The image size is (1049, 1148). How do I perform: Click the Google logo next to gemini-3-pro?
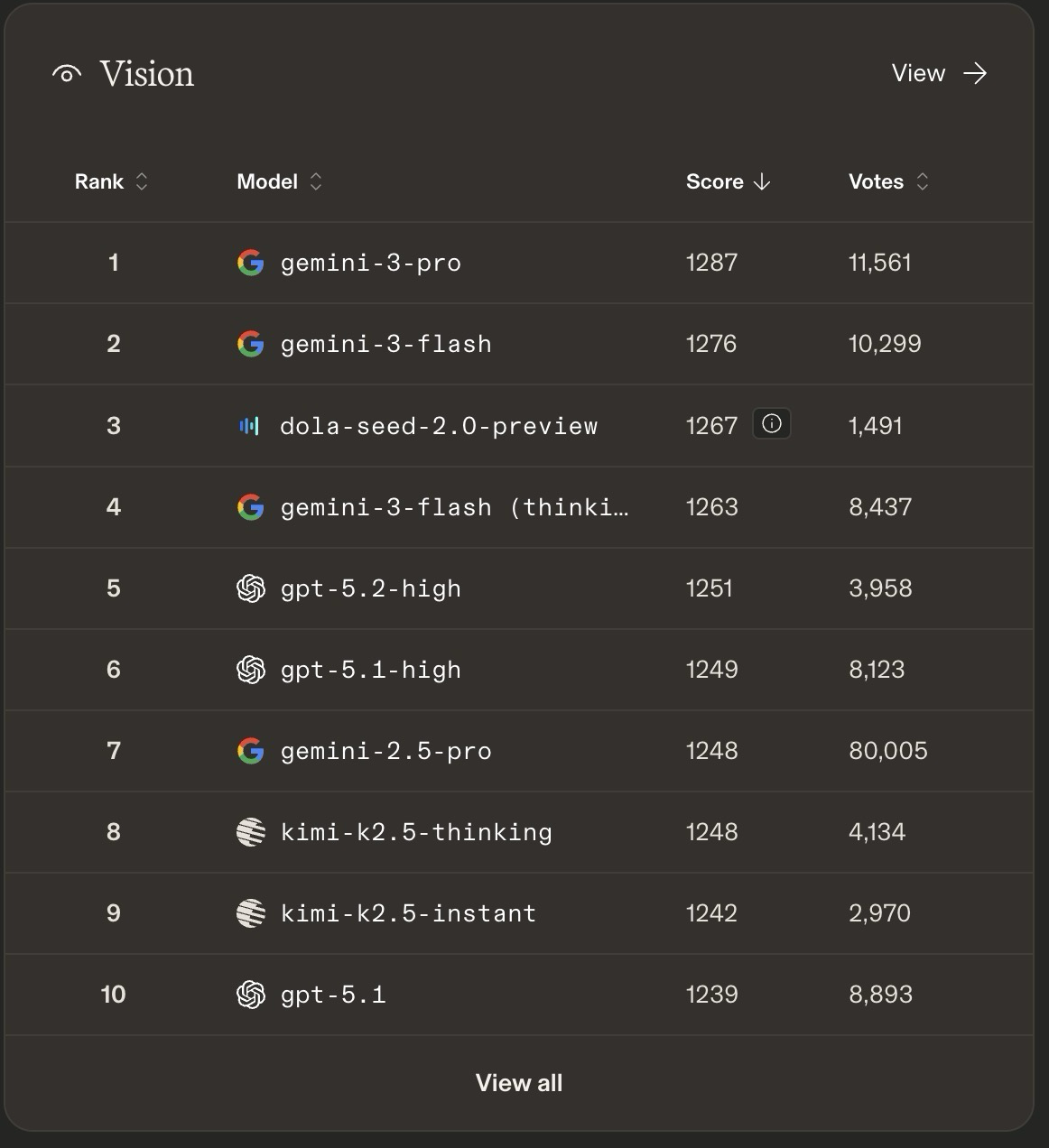click(x=250, y=263)
